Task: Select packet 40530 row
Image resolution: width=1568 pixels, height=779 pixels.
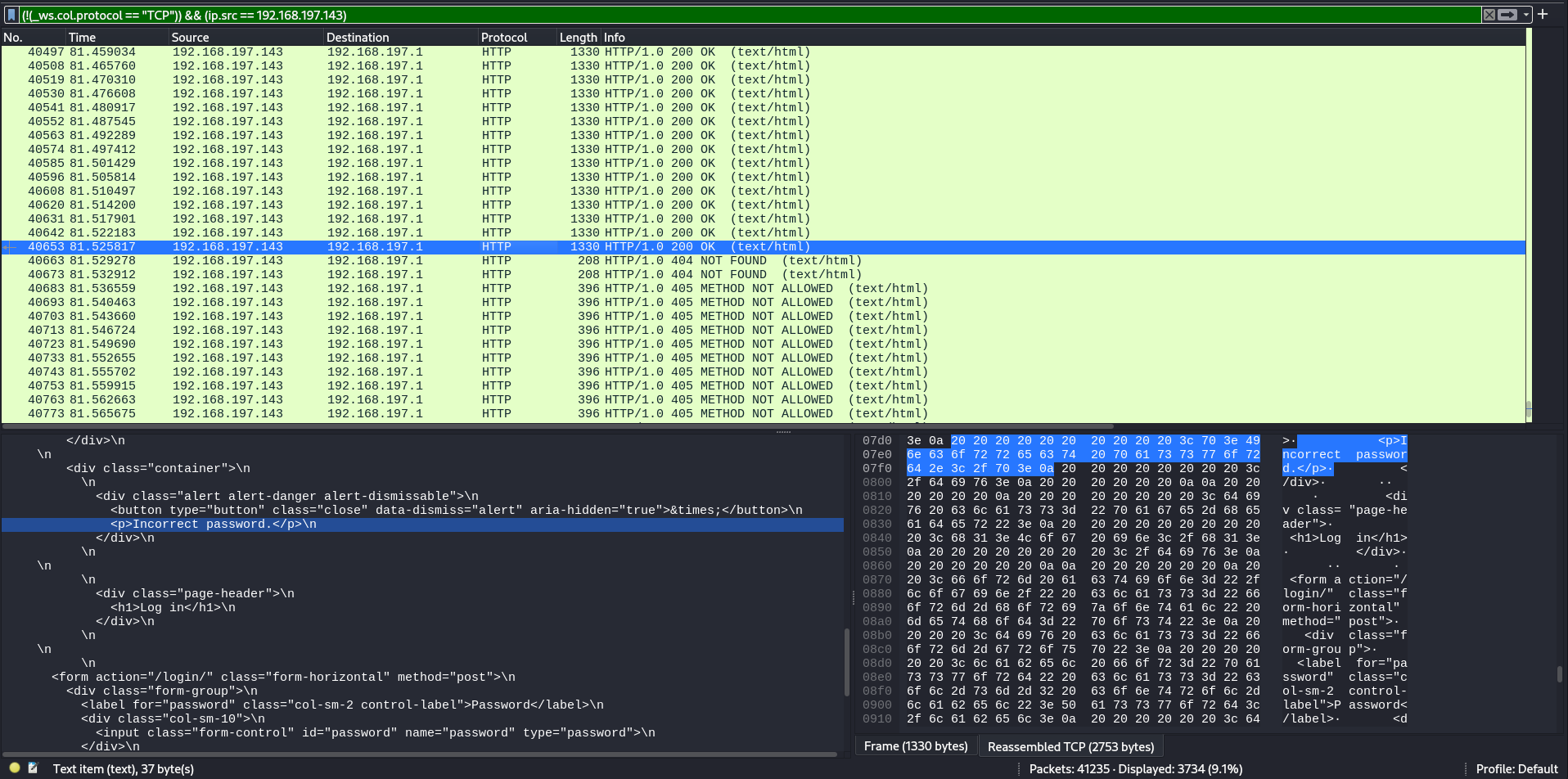Action: coord(763,93)
